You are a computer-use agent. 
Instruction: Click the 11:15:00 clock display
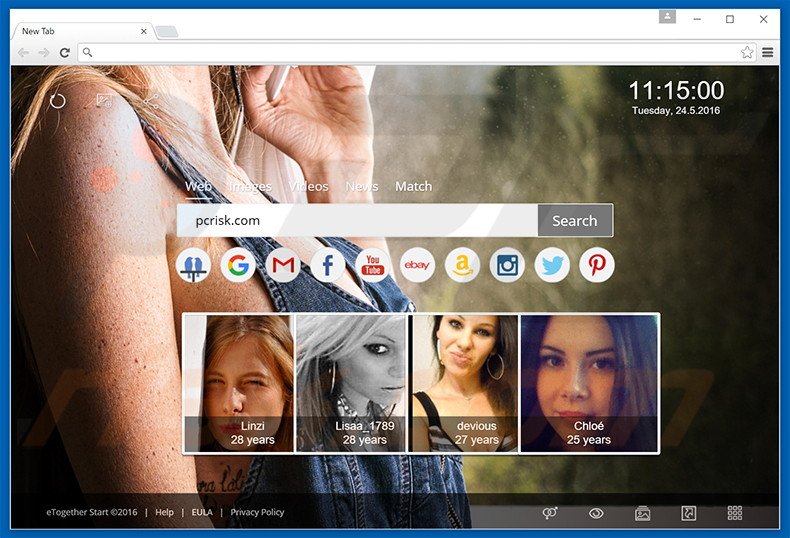[x=676, y=91]
